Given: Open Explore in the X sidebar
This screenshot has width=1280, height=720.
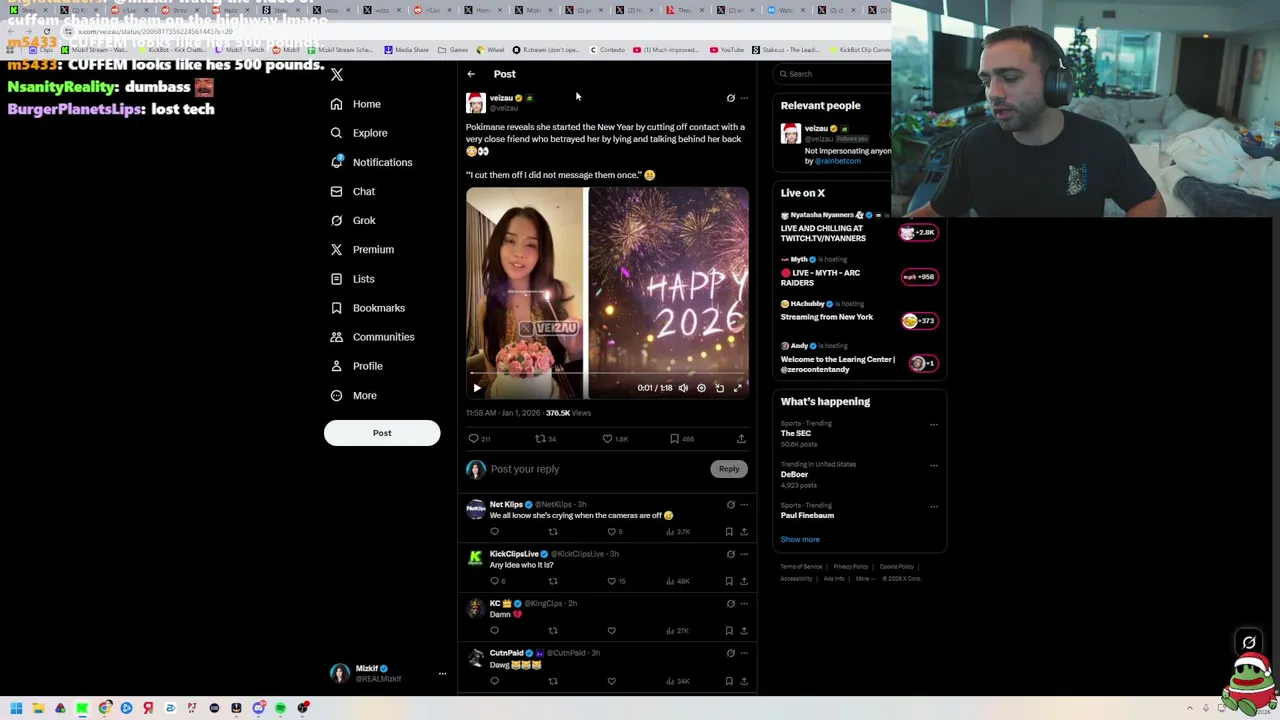Looking at the screenshot, I should (x=358, y=133).
